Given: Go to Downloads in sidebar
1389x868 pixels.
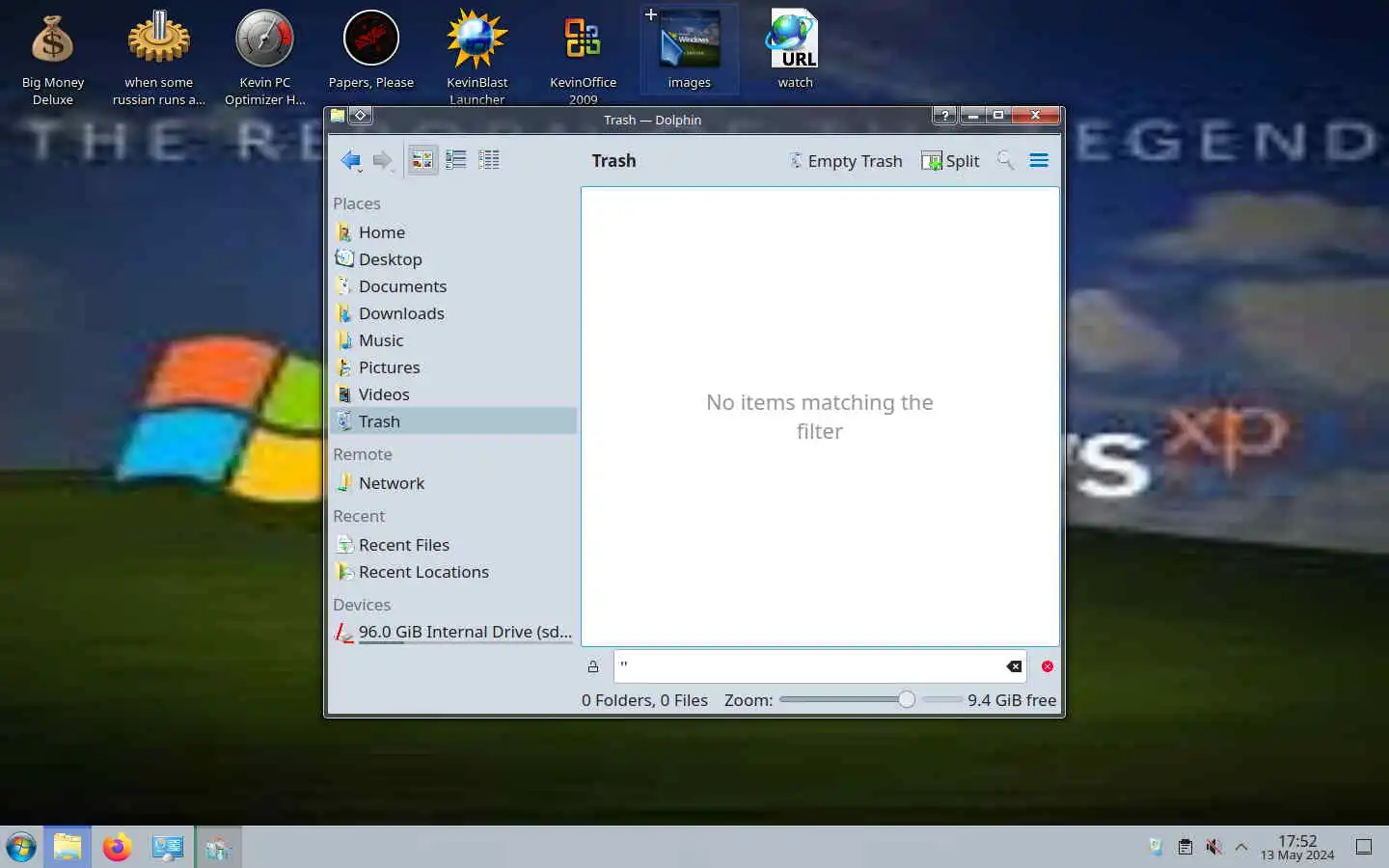Looking at the screenshot, I should tap(453, 313).
